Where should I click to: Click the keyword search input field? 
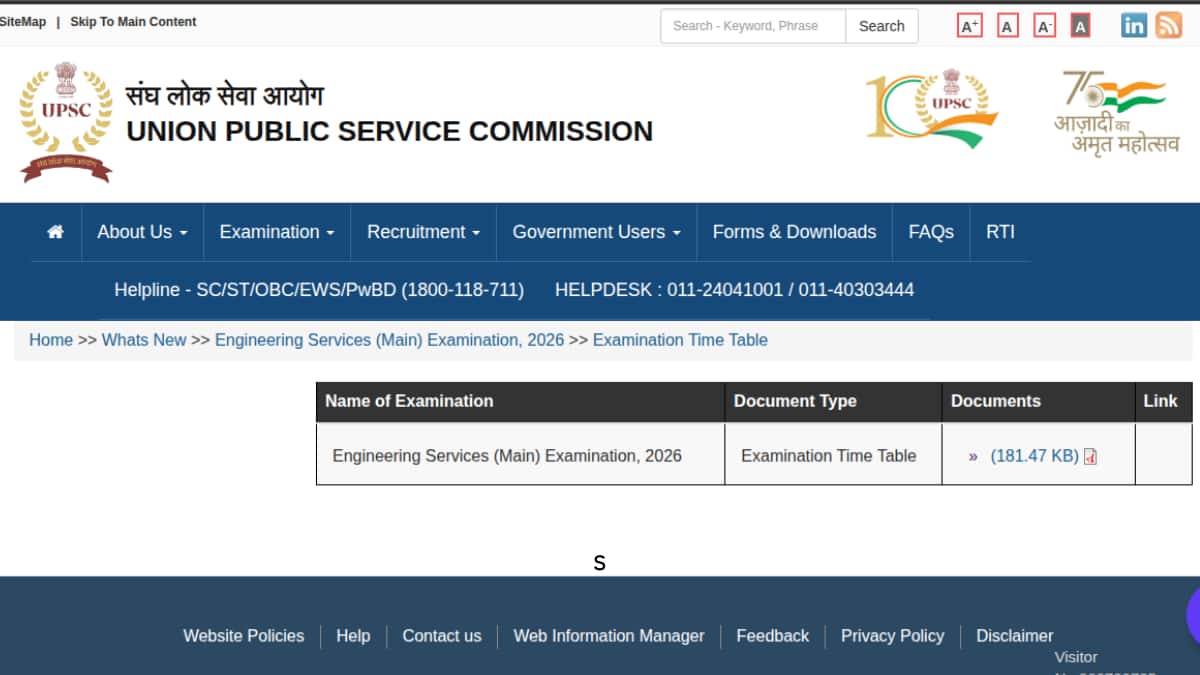752,26
